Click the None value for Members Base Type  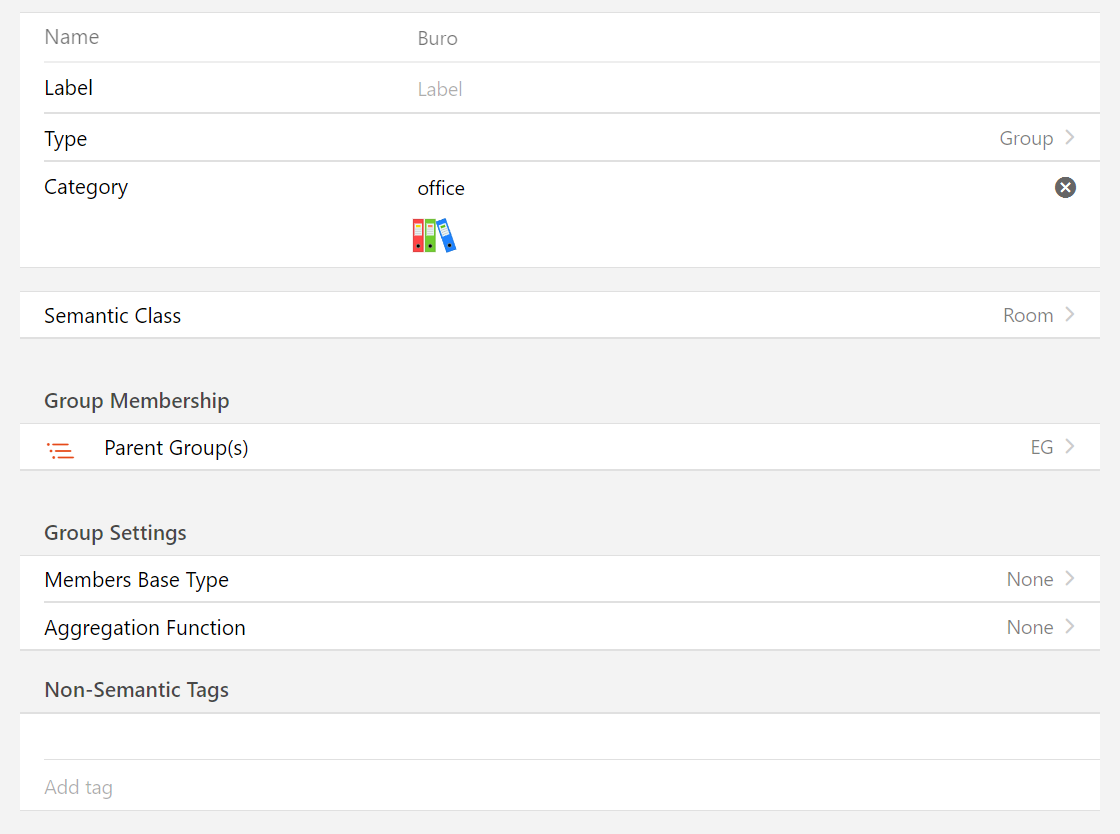(1030, 580)
